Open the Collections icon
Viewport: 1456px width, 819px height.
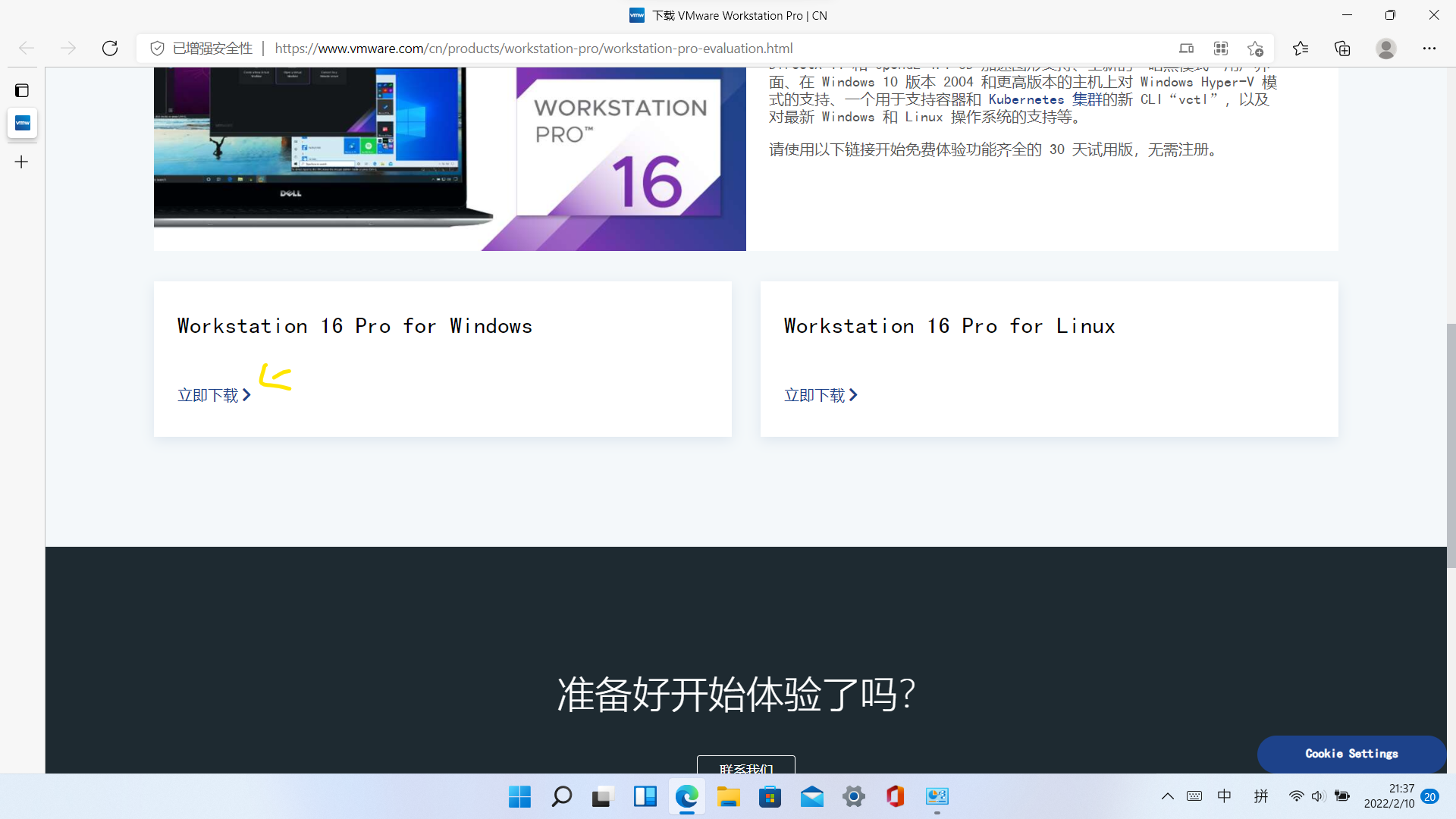tap(1342, 49)
